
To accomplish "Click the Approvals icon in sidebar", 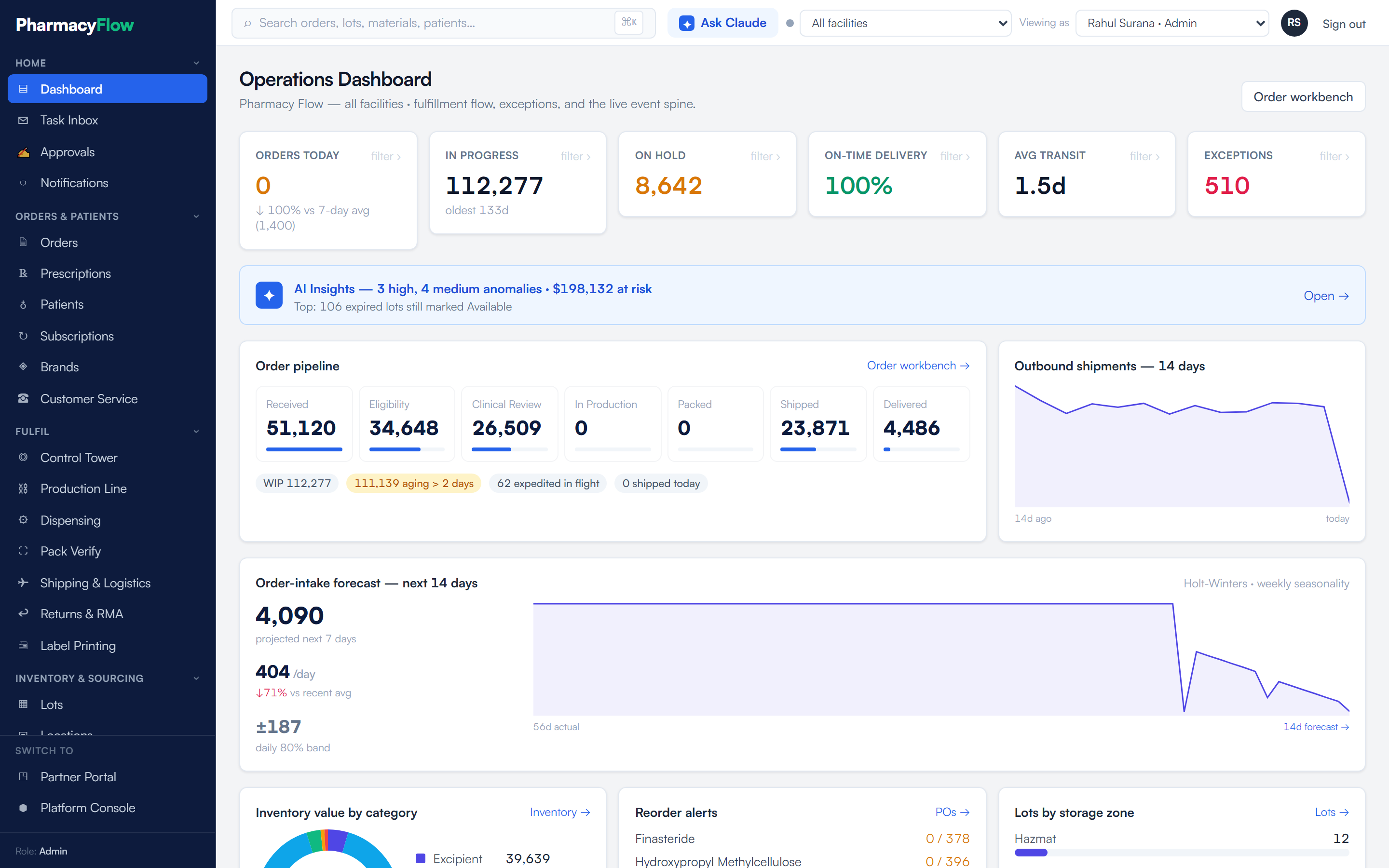I will pos(23,152).
